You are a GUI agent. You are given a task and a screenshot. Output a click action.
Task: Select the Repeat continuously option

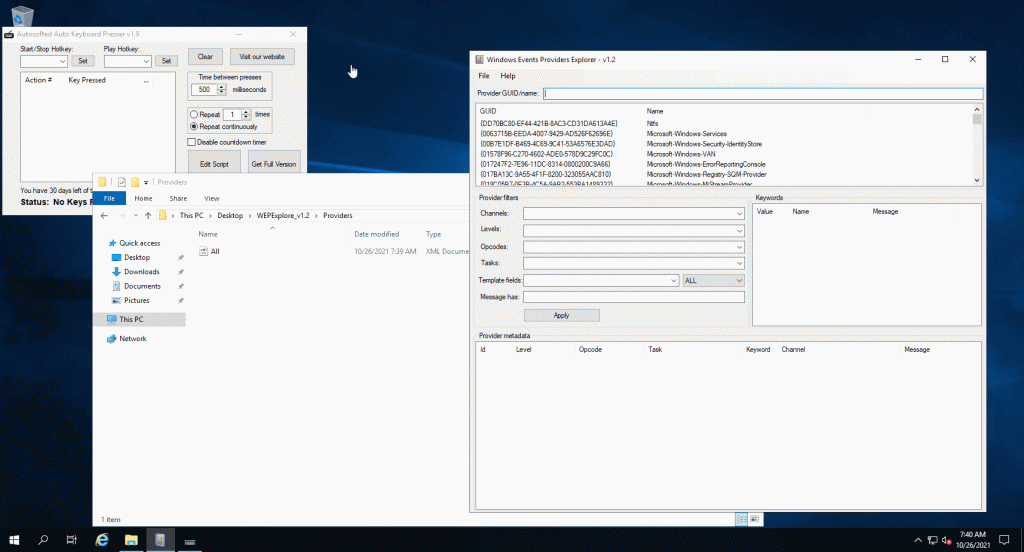click(x=194, y=127)
